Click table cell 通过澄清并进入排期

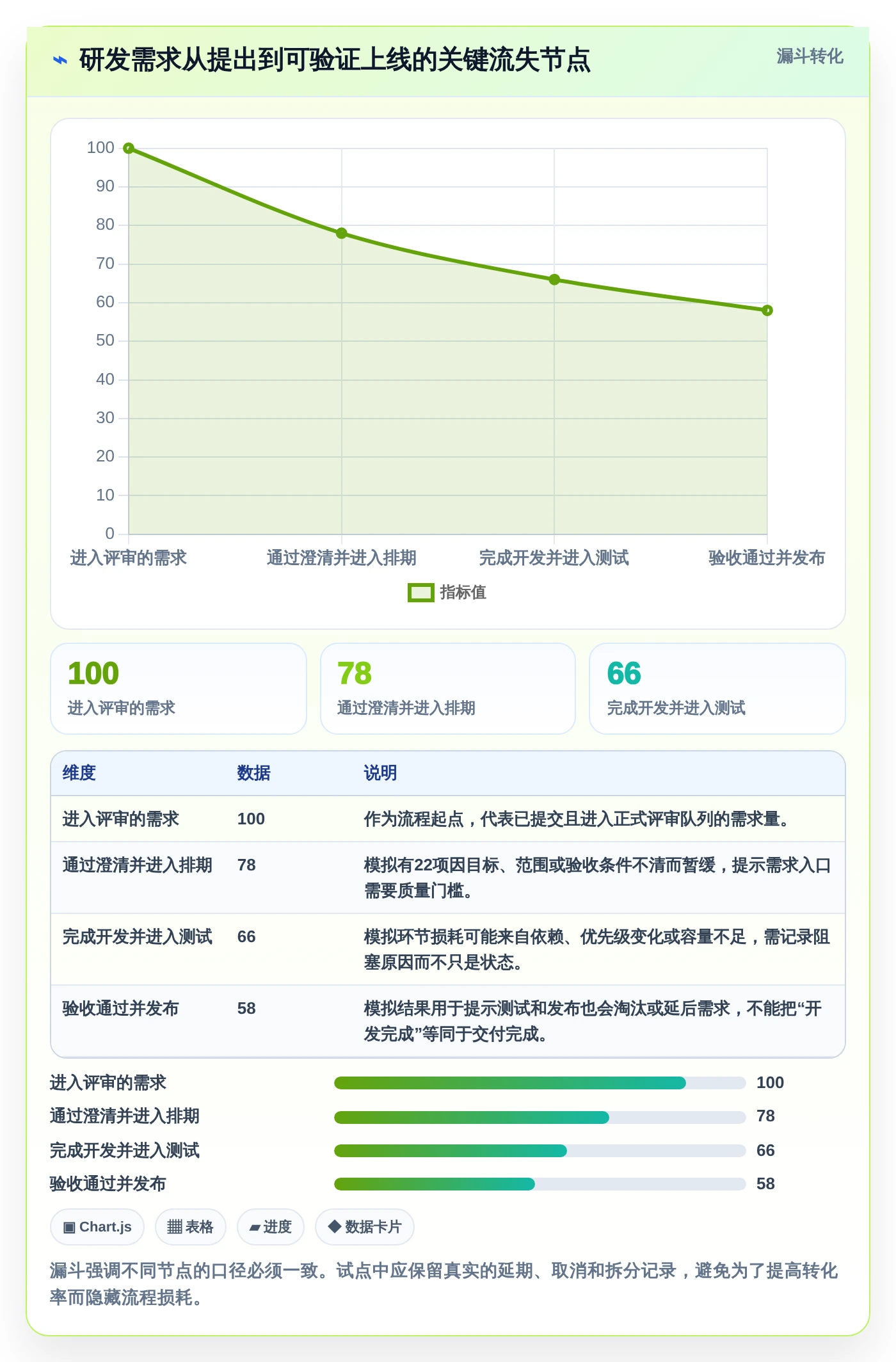coord(138,865)
